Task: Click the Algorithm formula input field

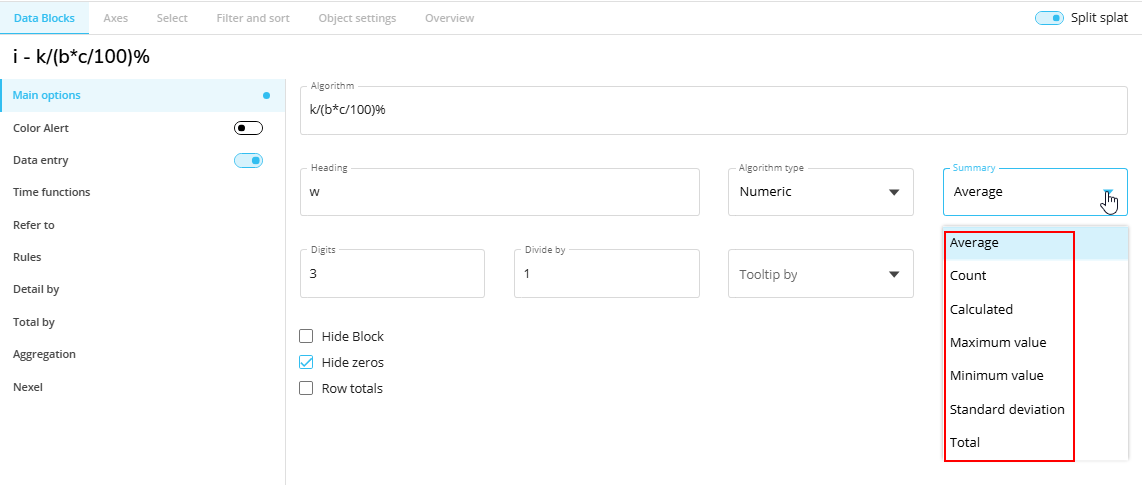Action: pyautogui.click(x=714, y=110)
